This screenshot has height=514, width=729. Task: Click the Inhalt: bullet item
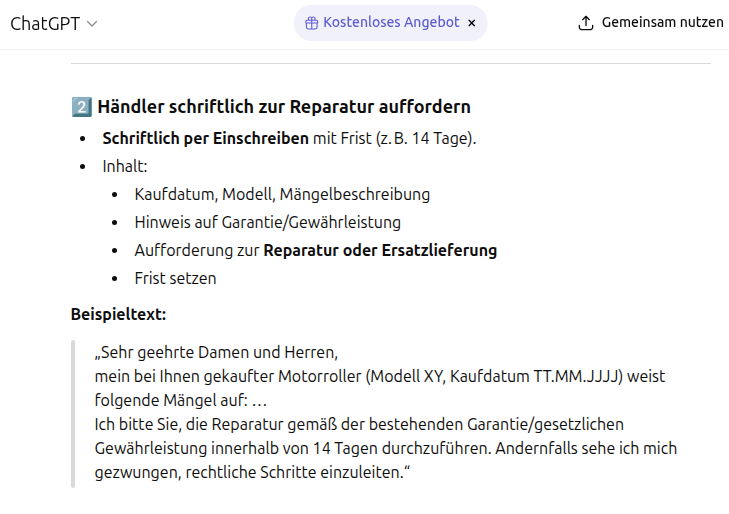[x=125, y=166]
